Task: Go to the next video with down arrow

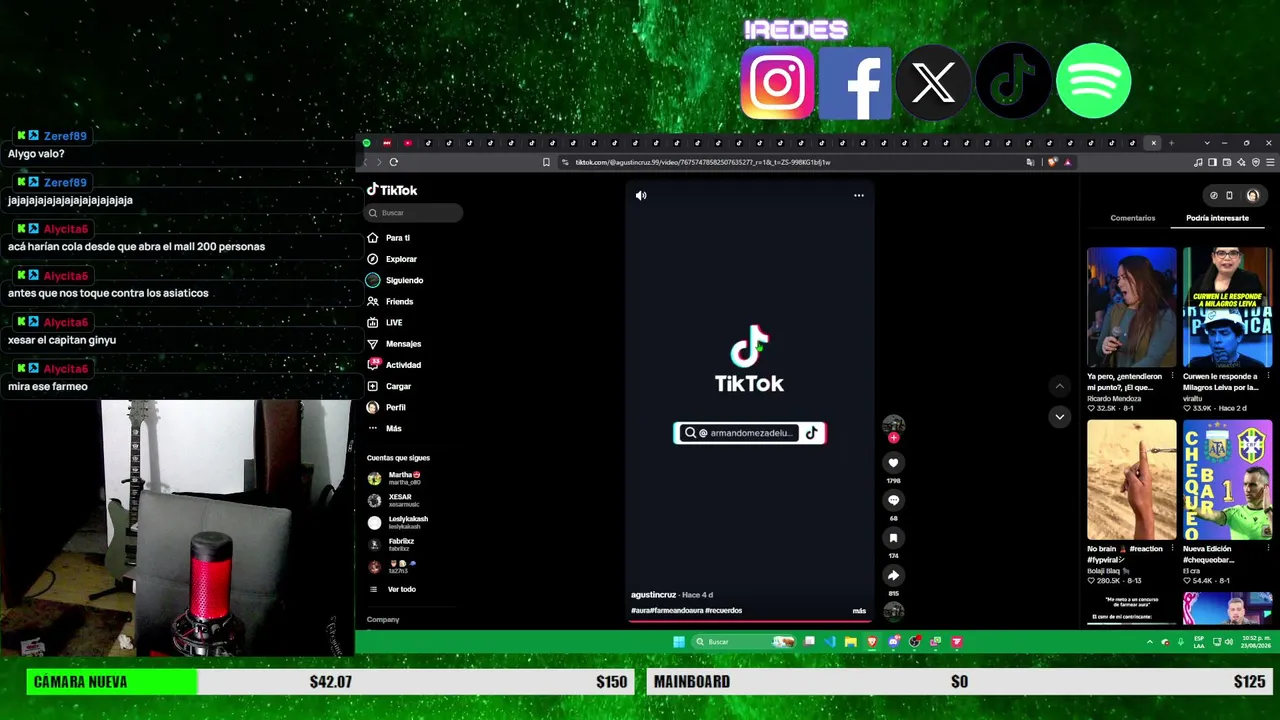Action: click(x=1059, y=416)
